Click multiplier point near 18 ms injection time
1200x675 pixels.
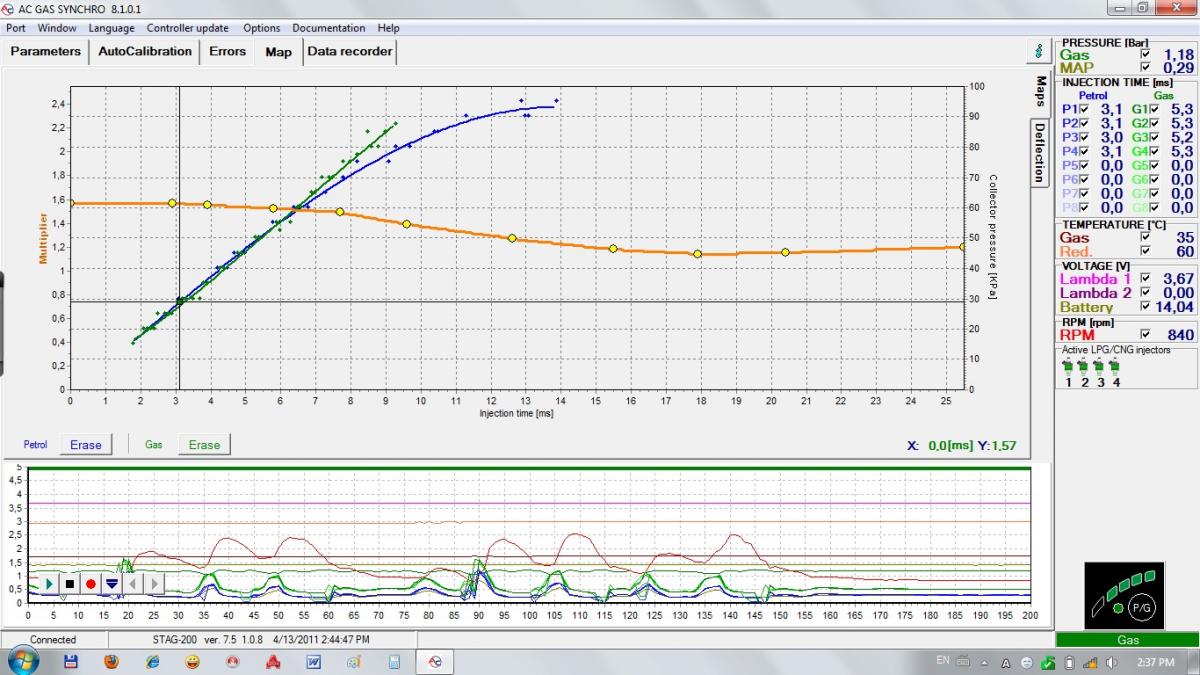pos(698,254)
